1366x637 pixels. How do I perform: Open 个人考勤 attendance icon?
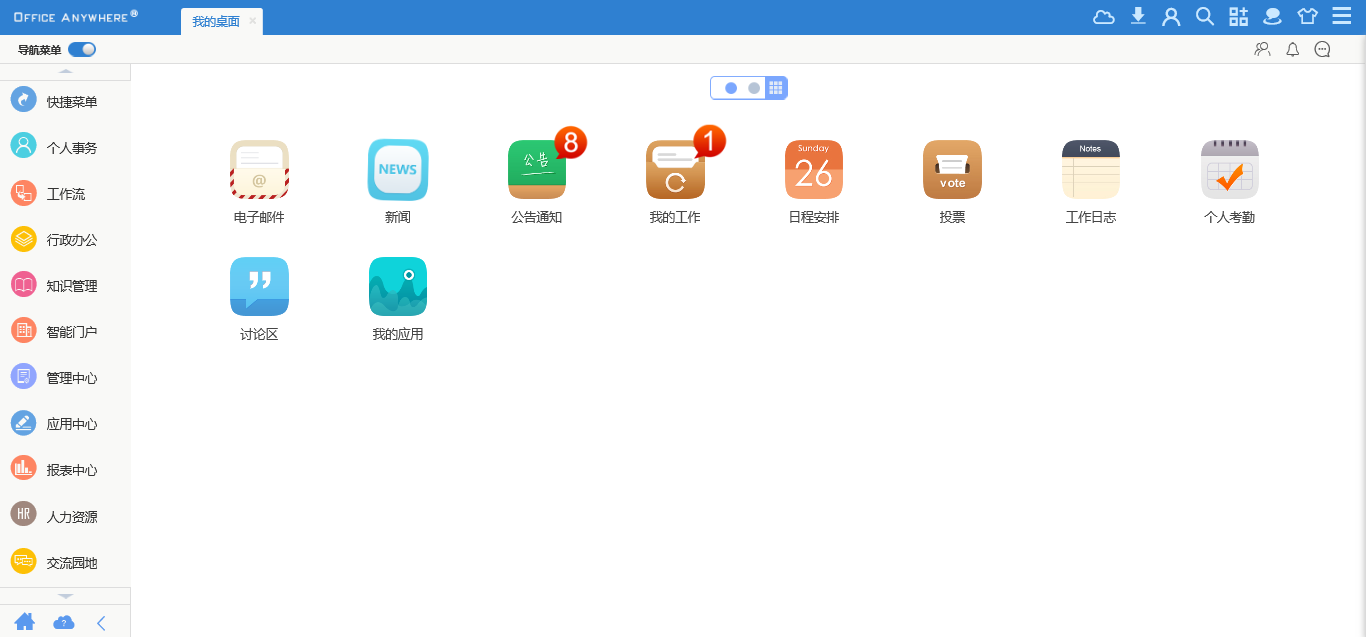1229,170
